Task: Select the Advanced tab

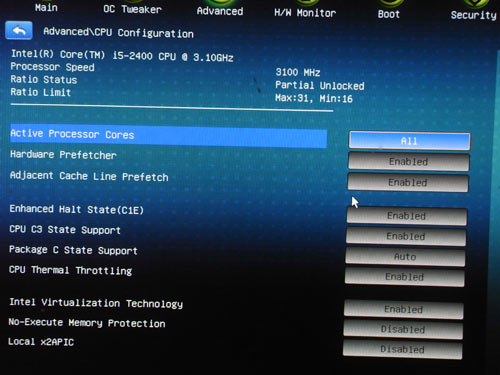Action: (220, 11)
